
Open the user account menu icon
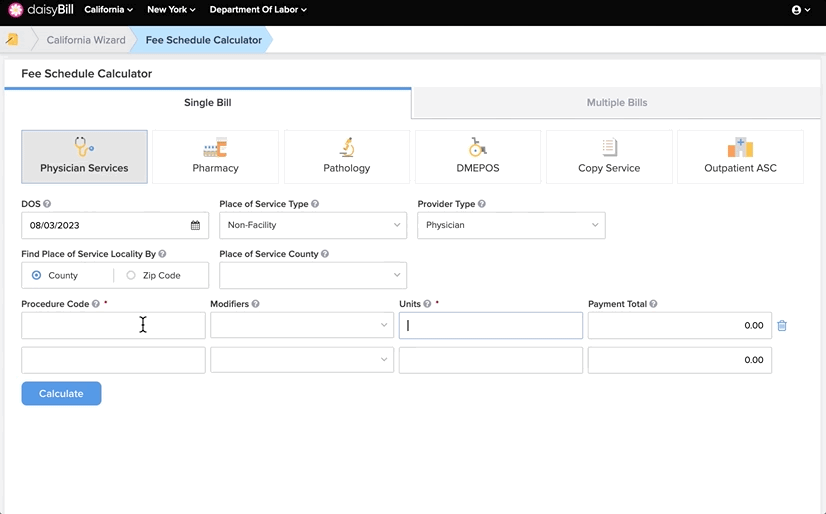click(801, 10)
